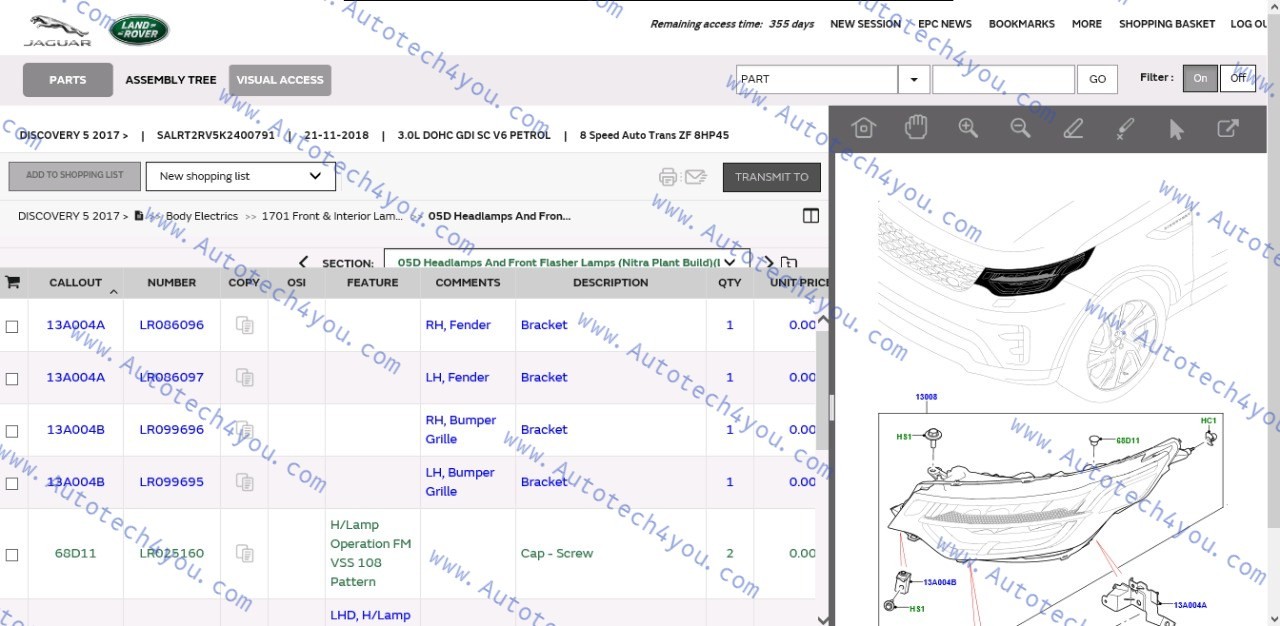Open the Bookmarks menu
Screen dimensions: 1280x626
[1021, 24]
